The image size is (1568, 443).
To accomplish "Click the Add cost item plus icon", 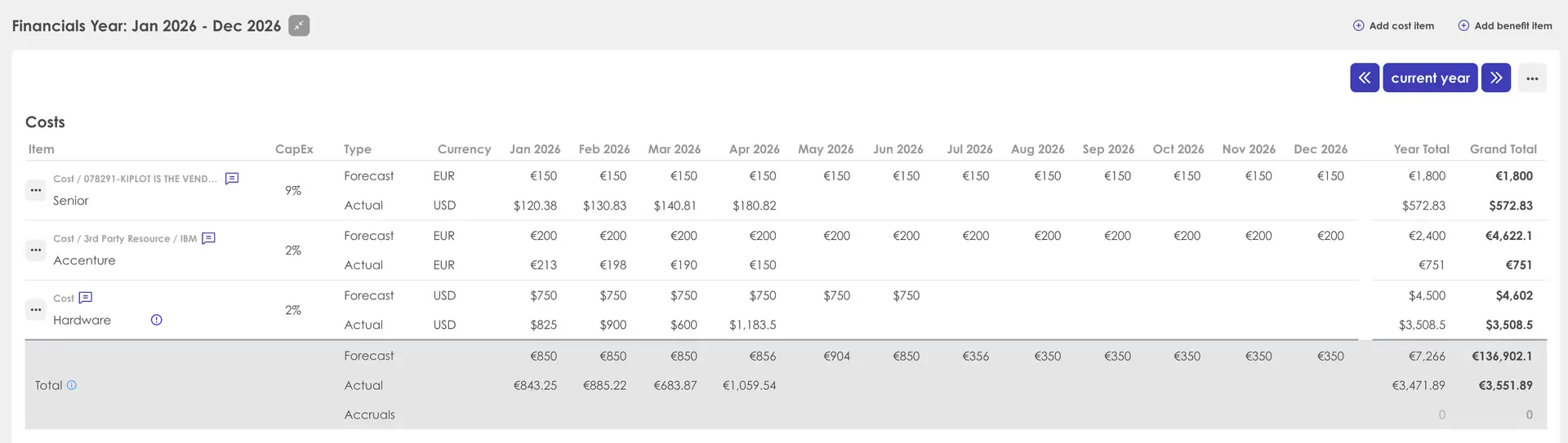I will [1358, 26].
